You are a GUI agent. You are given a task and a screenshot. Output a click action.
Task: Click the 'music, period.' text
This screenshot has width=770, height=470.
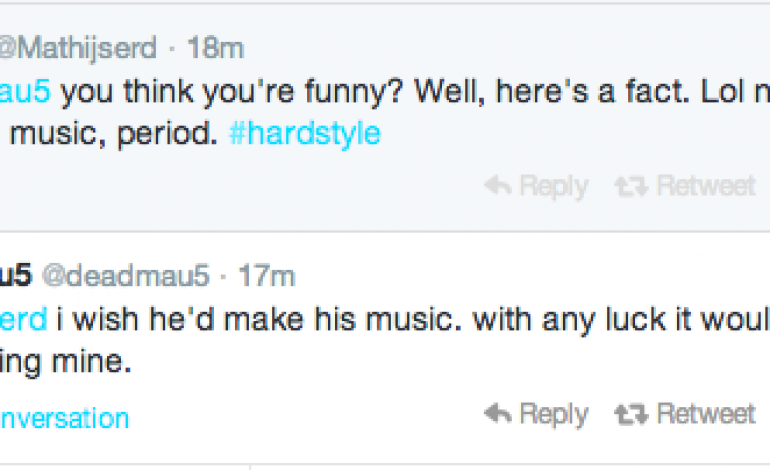tap(110, 134)
